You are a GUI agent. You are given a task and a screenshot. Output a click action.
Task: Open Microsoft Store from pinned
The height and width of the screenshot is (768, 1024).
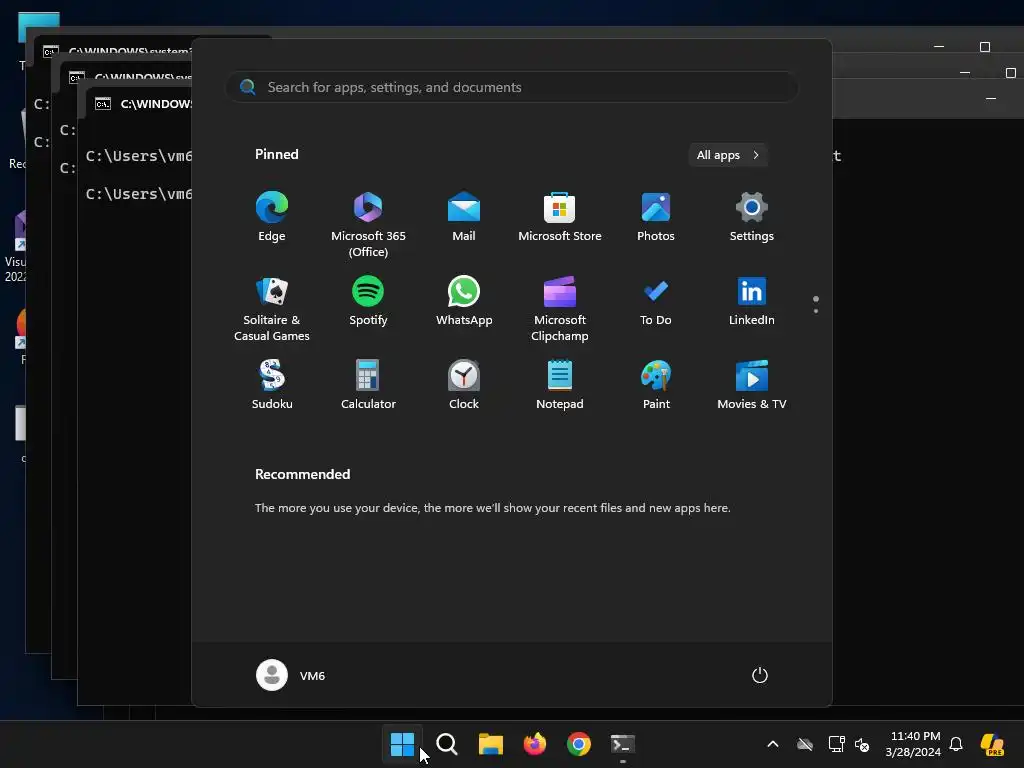tap(560, 217)
